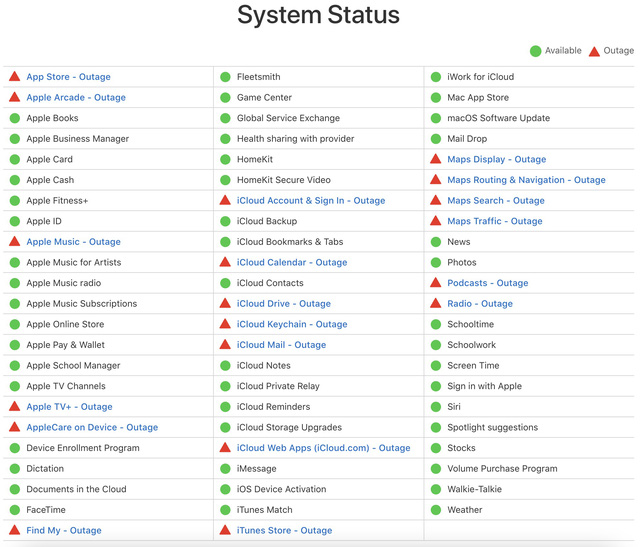This screenshot has width=640, height=547.
Task: Click the Apple Pay & Wallet text
Action: pos(65,345)
